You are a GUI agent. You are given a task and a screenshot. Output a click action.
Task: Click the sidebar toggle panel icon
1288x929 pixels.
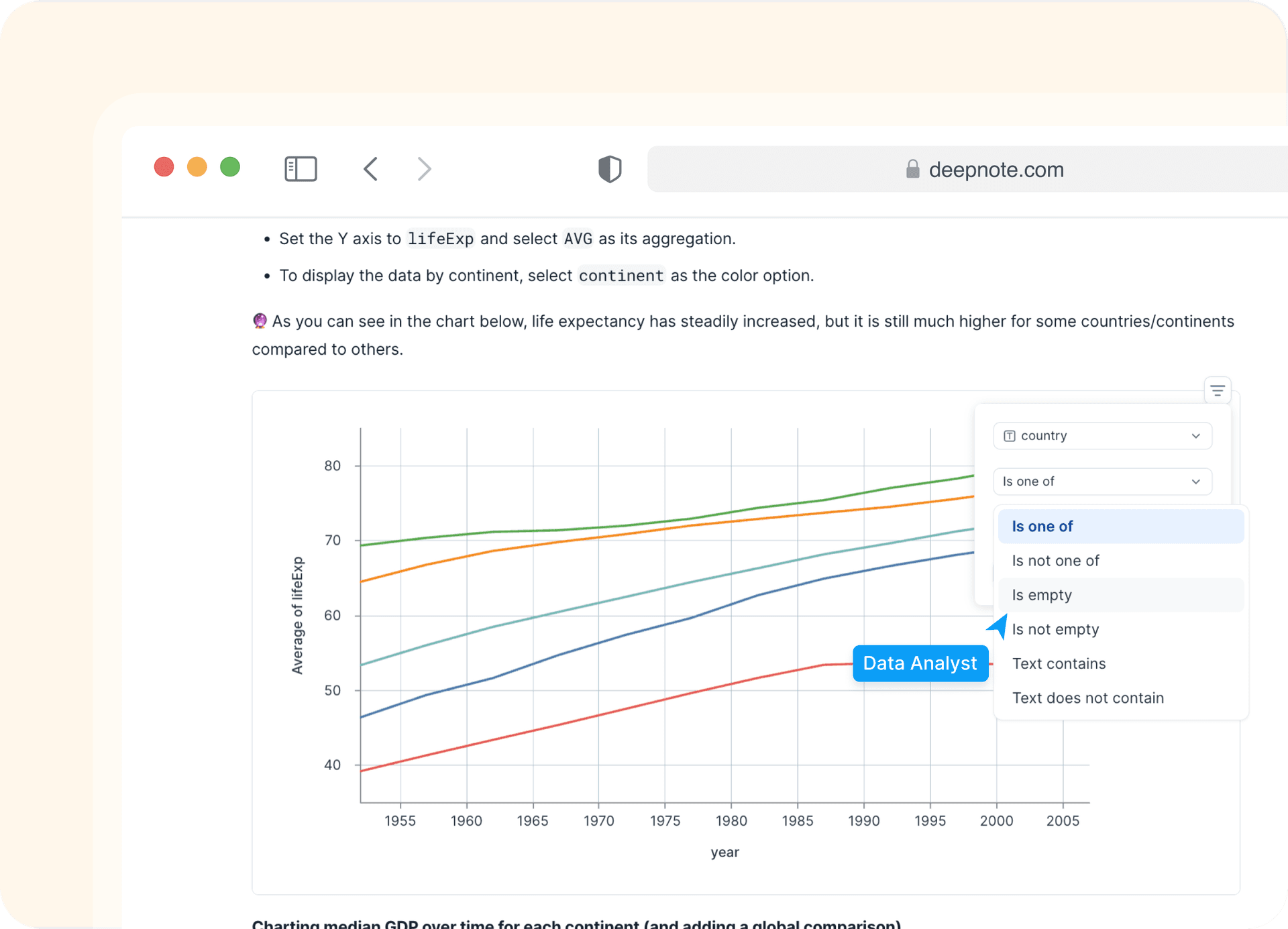(301, 167)
